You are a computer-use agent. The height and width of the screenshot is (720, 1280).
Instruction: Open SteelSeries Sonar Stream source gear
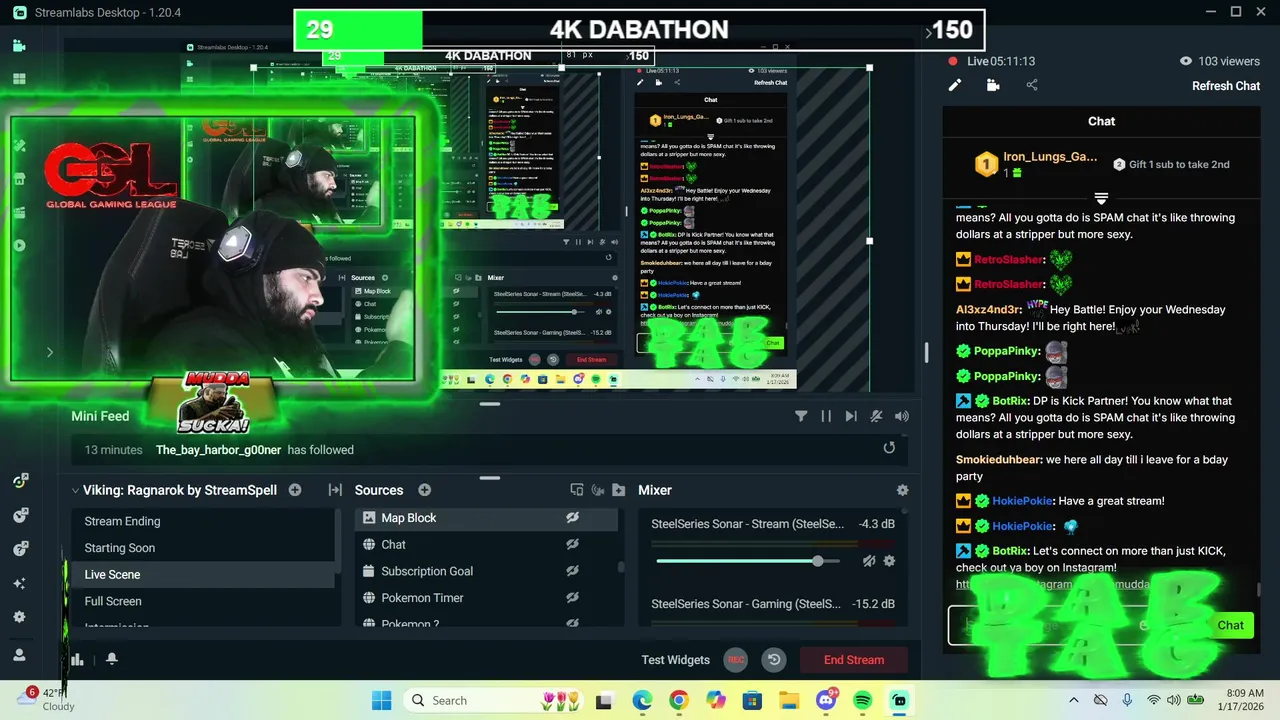click(x=889, y=561)
